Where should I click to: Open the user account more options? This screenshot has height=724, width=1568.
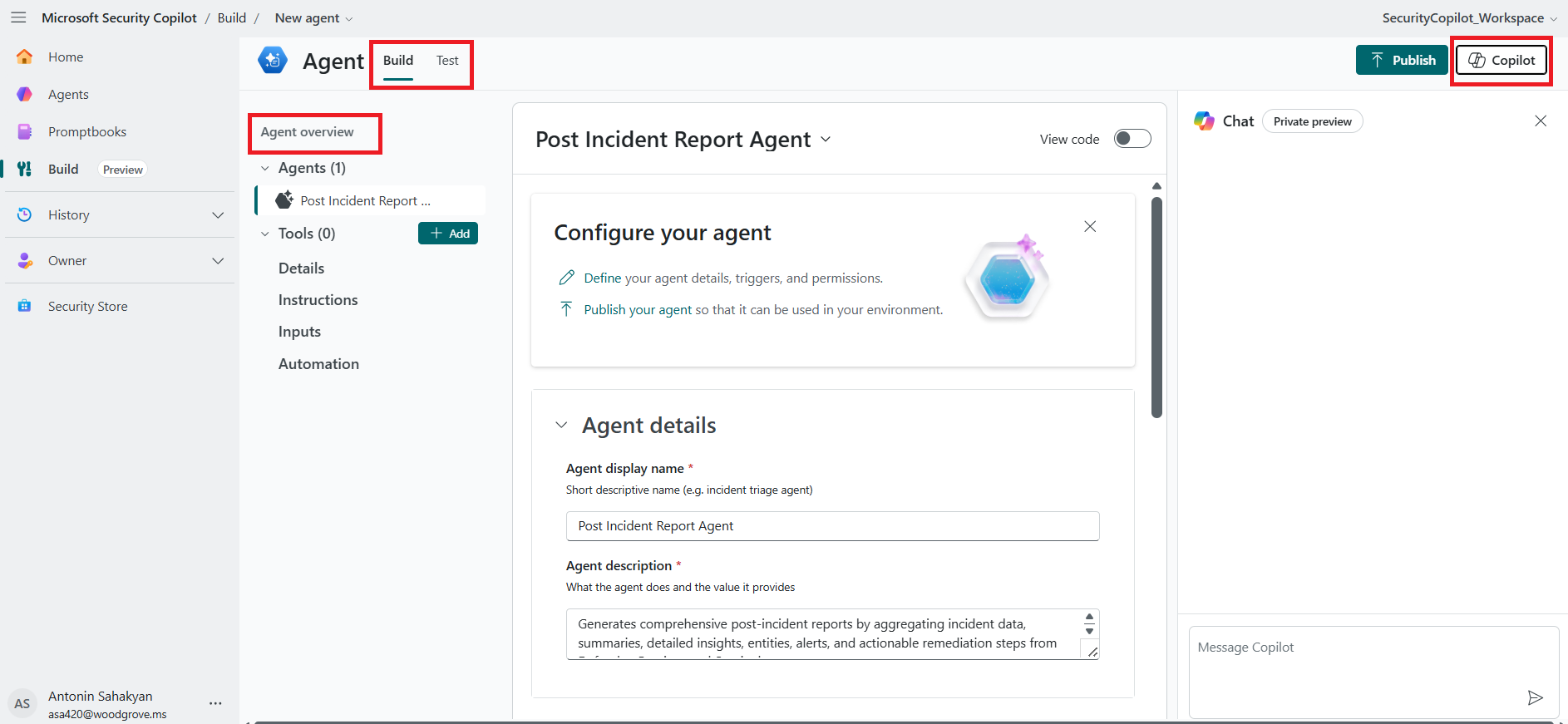(215, 703)
